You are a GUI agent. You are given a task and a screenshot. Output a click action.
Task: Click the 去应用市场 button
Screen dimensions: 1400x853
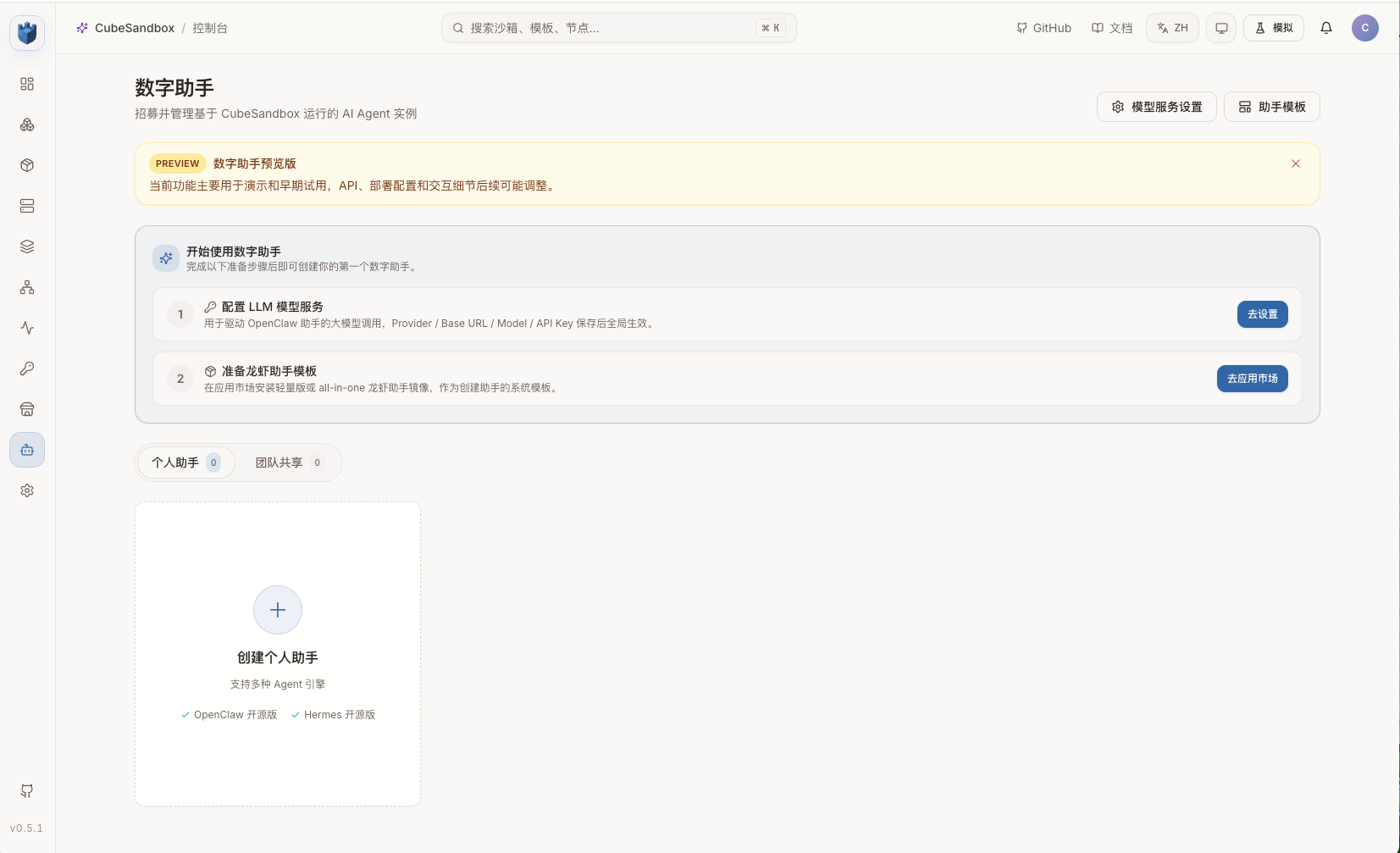click(1253, 379)
